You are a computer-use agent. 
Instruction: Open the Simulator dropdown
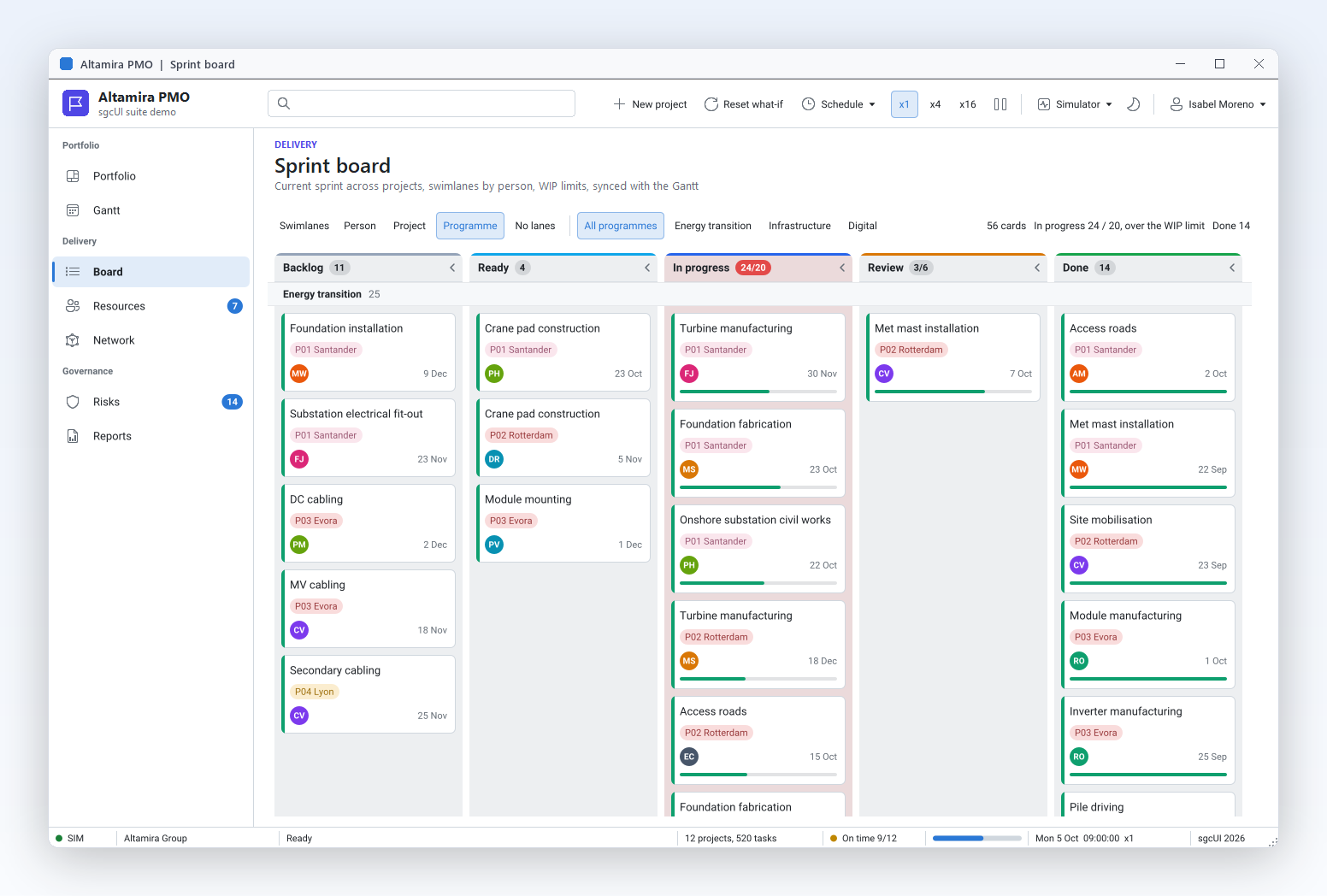tap(1075, 104)
